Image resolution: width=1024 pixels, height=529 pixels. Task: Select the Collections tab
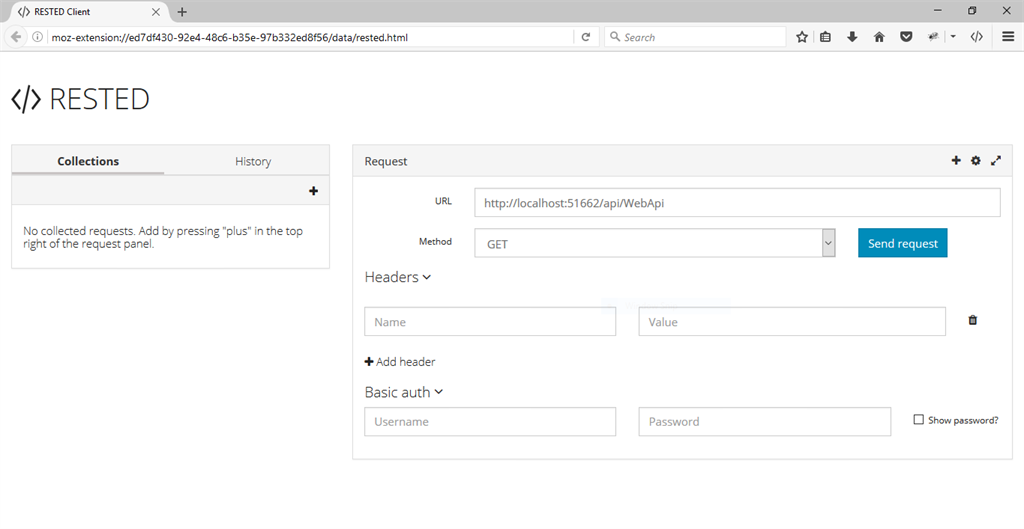pyautogui.click(x=88, y=161)
